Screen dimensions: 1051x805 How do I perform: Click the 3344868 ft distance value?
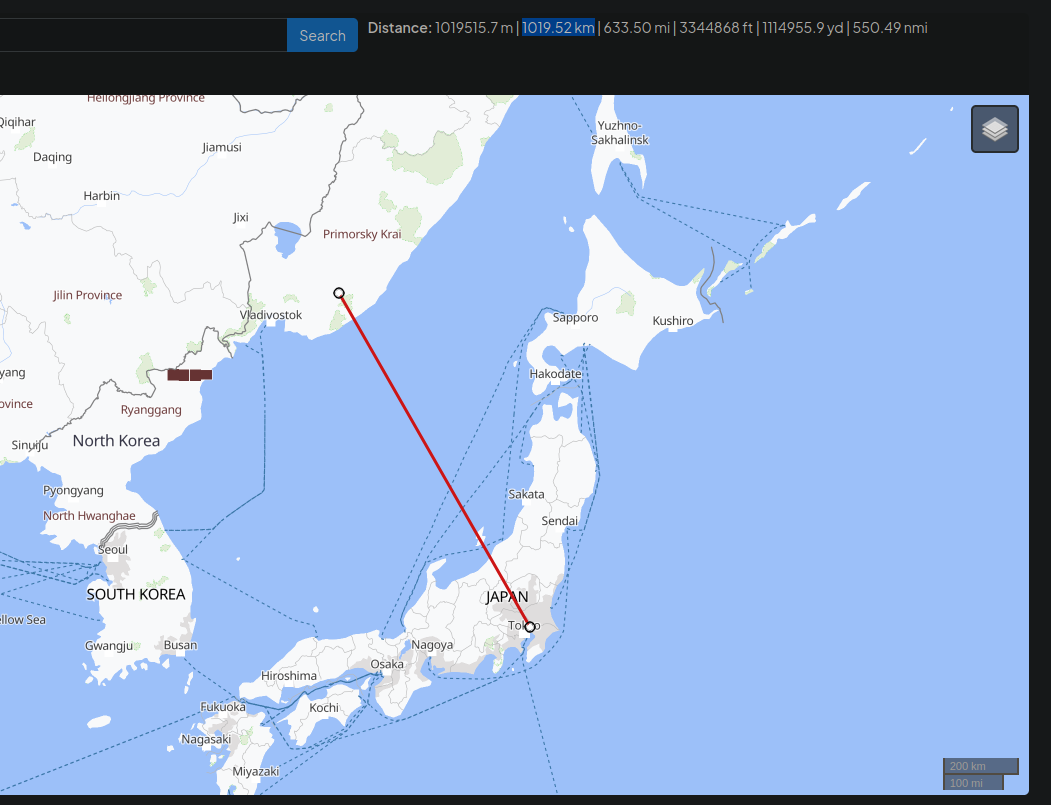point(716,27)
